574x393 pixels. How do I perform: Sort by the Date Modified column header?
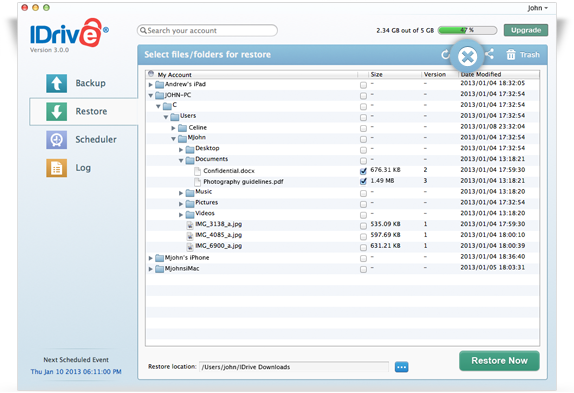coord(499,75)
